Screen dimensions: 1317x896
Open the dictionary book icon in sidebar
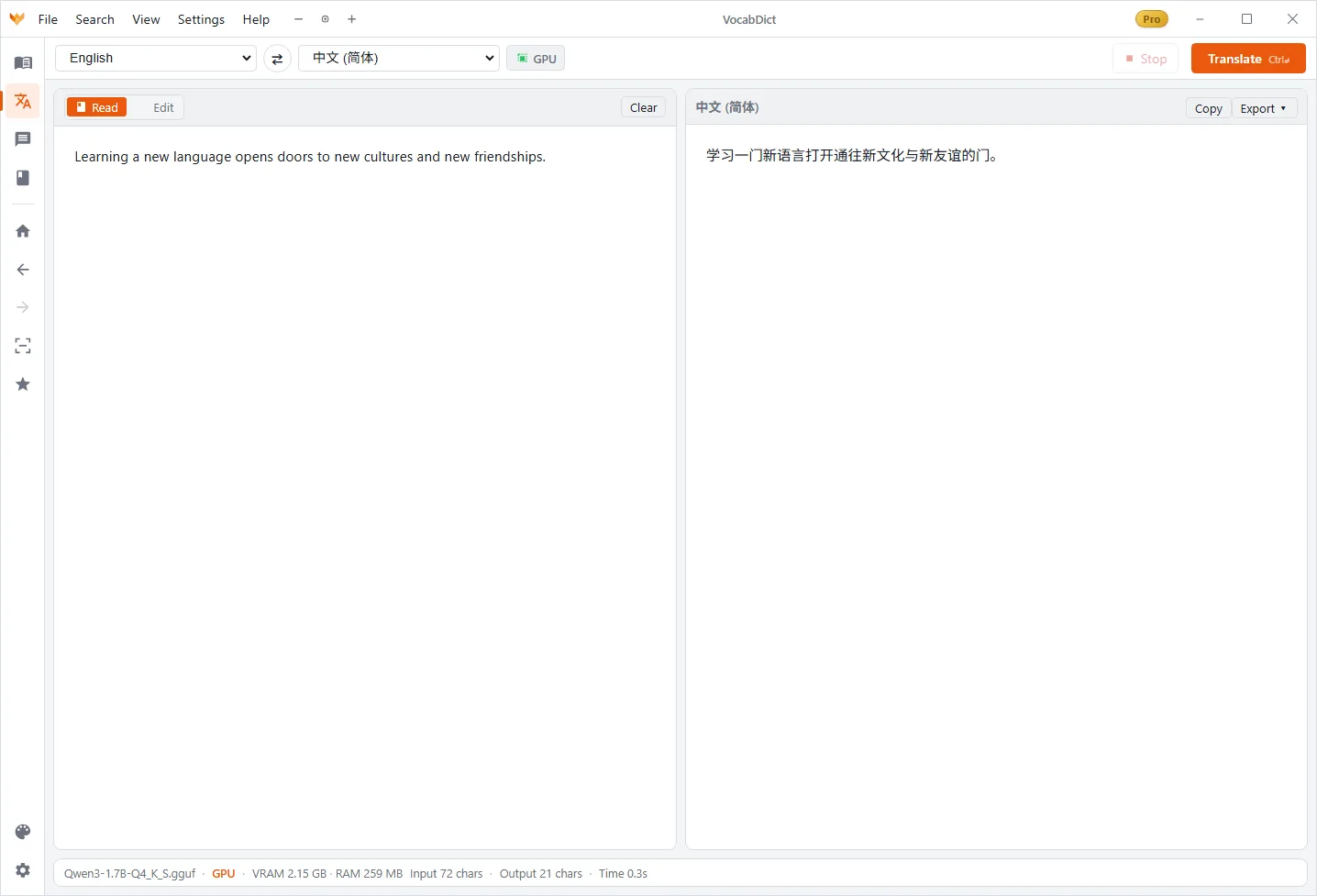pos(23,62)
